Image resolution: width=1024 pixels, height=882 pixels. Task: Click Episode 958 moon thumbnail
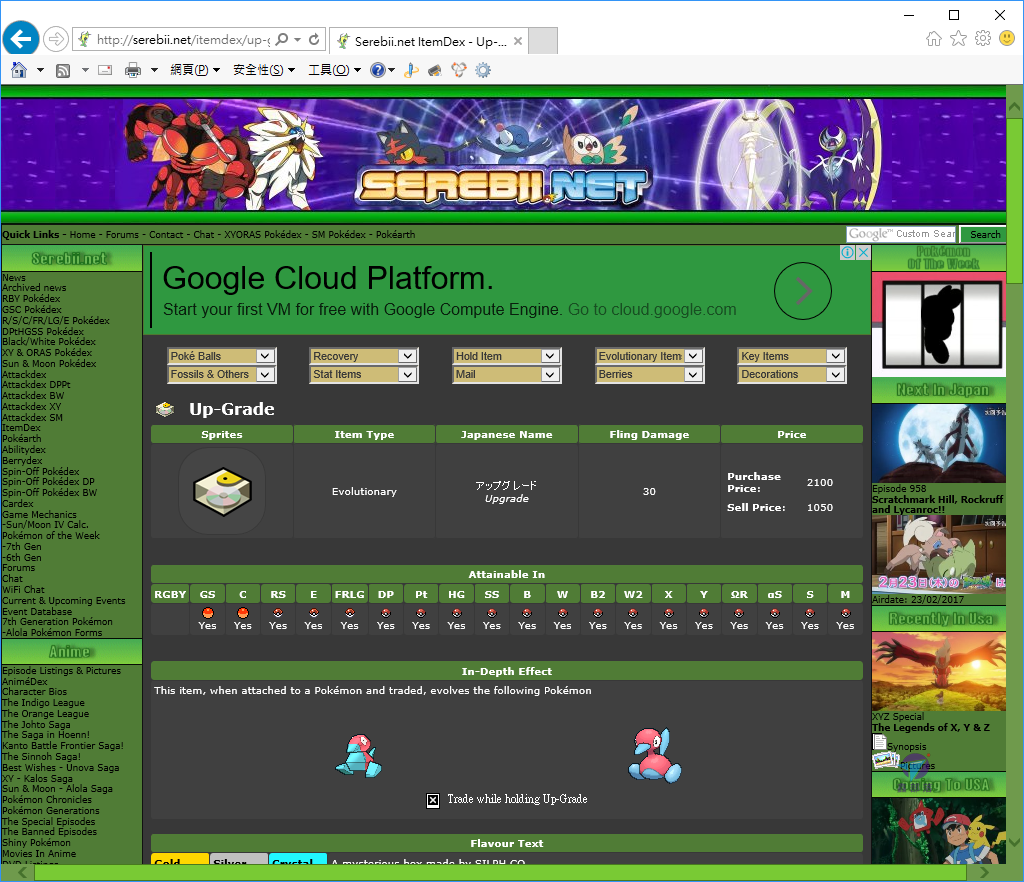tap(939, 443)
